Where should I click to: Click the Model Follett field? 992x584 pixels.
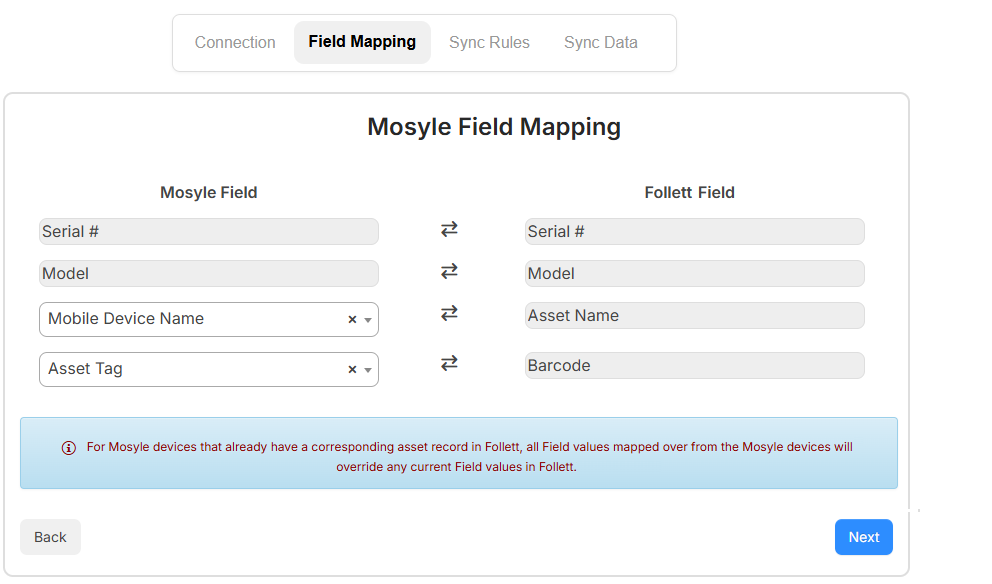[x=694, y=273]
